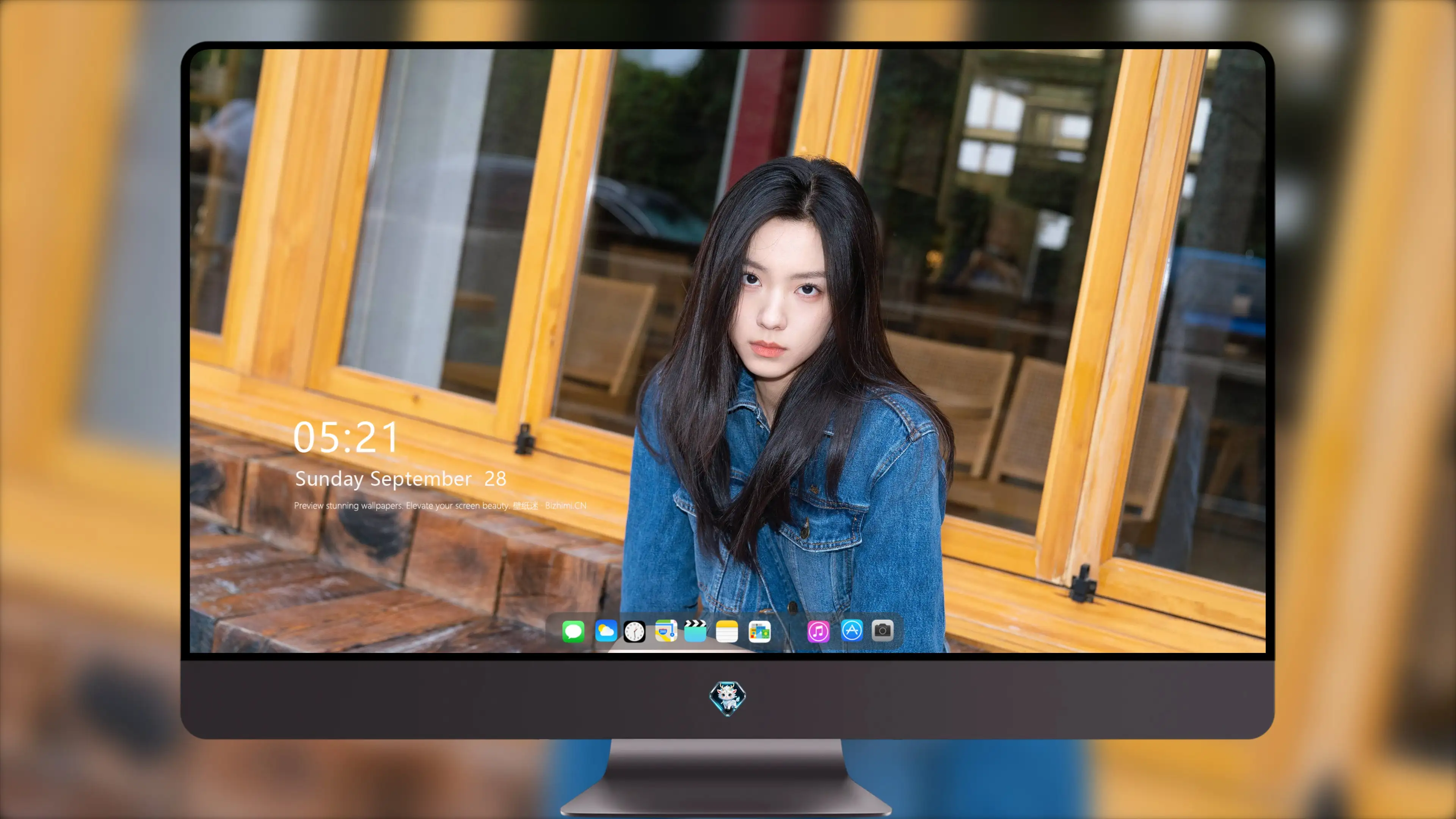This screenshot has height=819, width=1456.
Task: Launch the Videos clapperboard app
Action: click(695, 631)
